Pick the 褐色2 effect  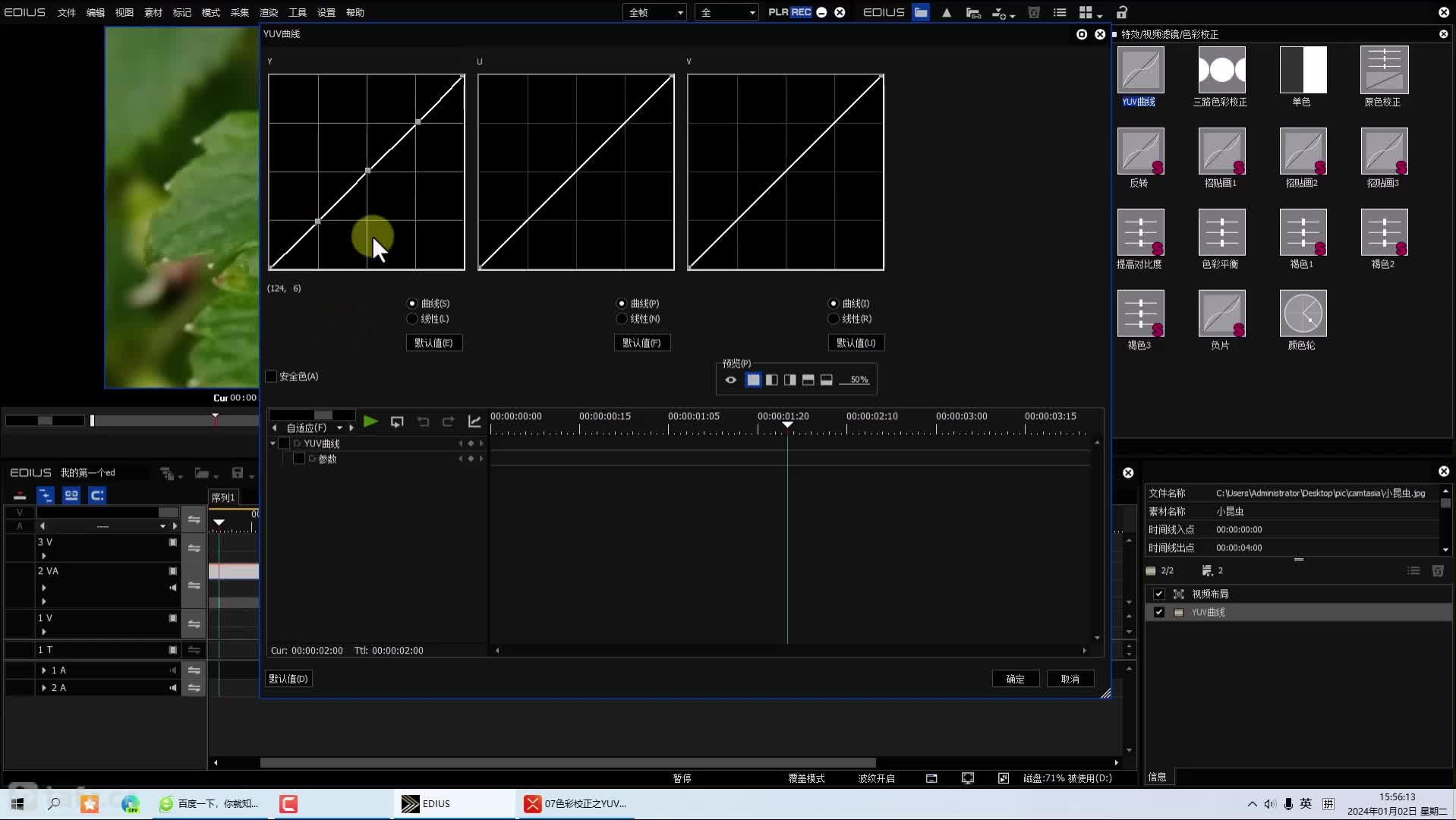1384,232
